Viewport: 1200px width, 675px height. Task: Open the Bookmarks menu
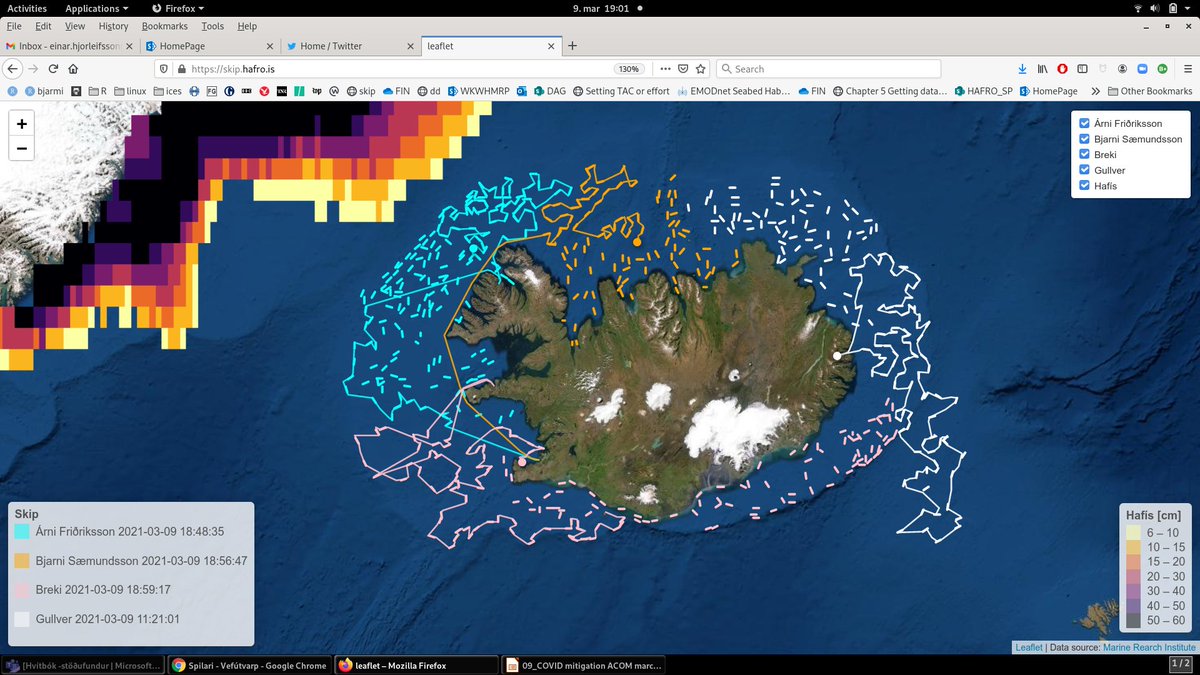(164, 26)
